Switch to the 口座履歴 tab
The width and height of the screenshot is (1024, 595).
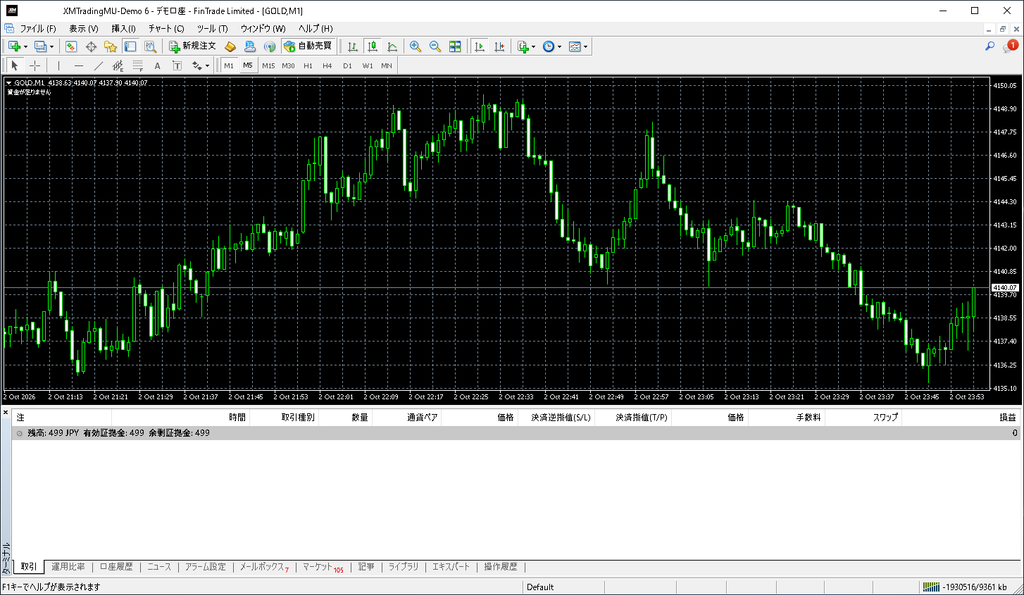(x=116, y=567)
